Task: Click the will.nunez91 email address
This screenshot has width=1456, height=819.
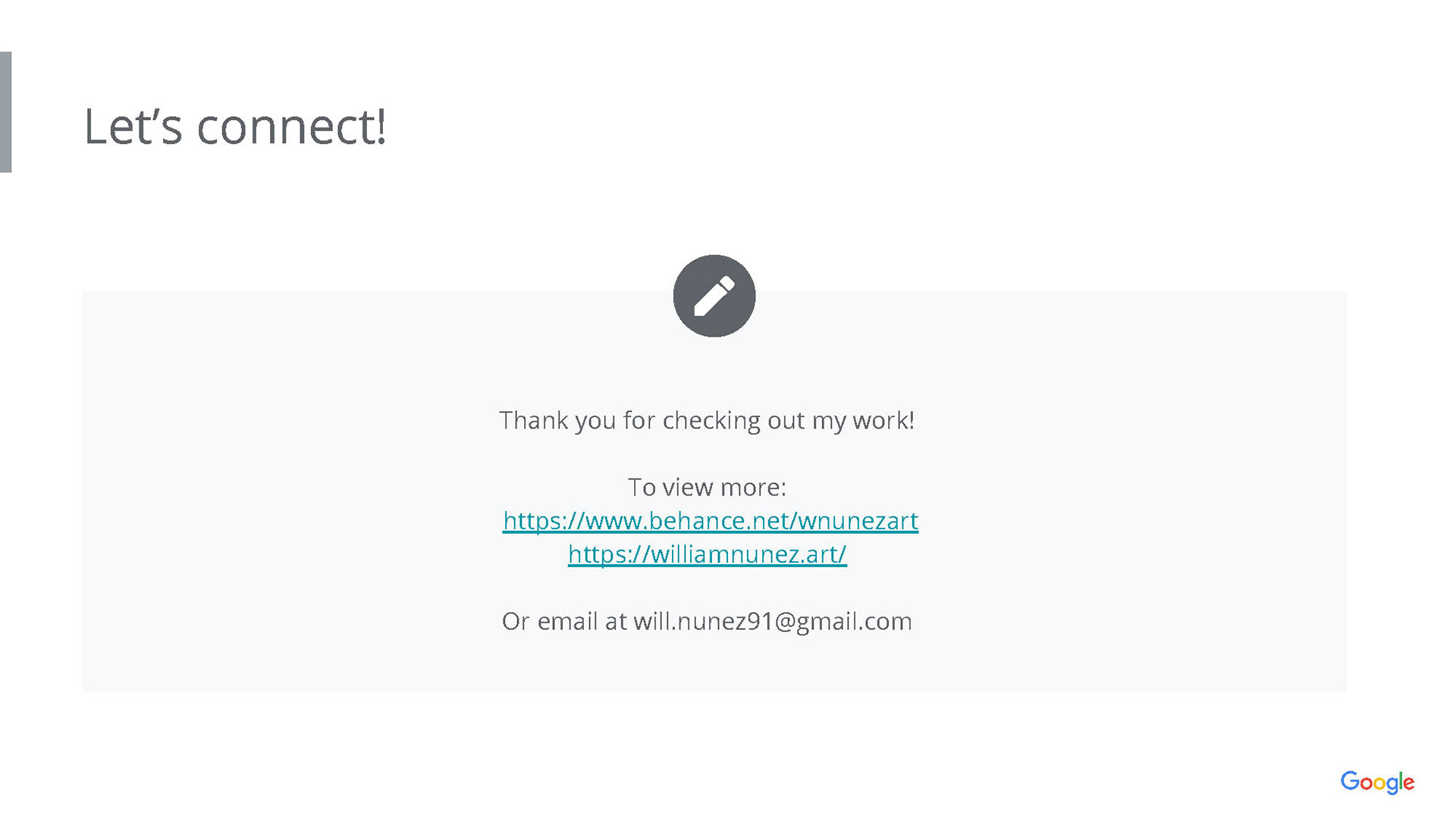Action: coord(772,621)
